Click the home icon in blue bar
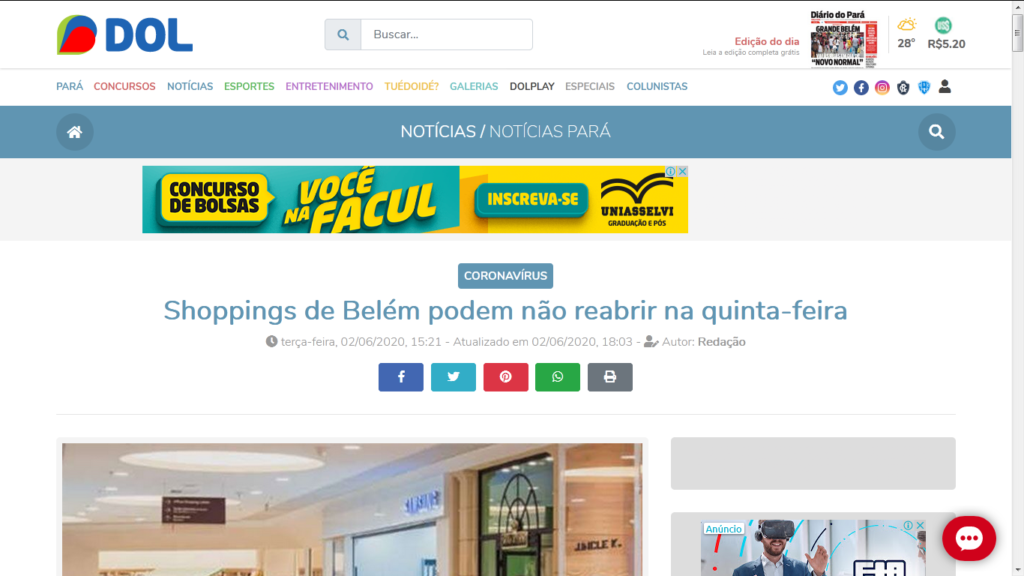1024x576 pixels. click(74, 132)
